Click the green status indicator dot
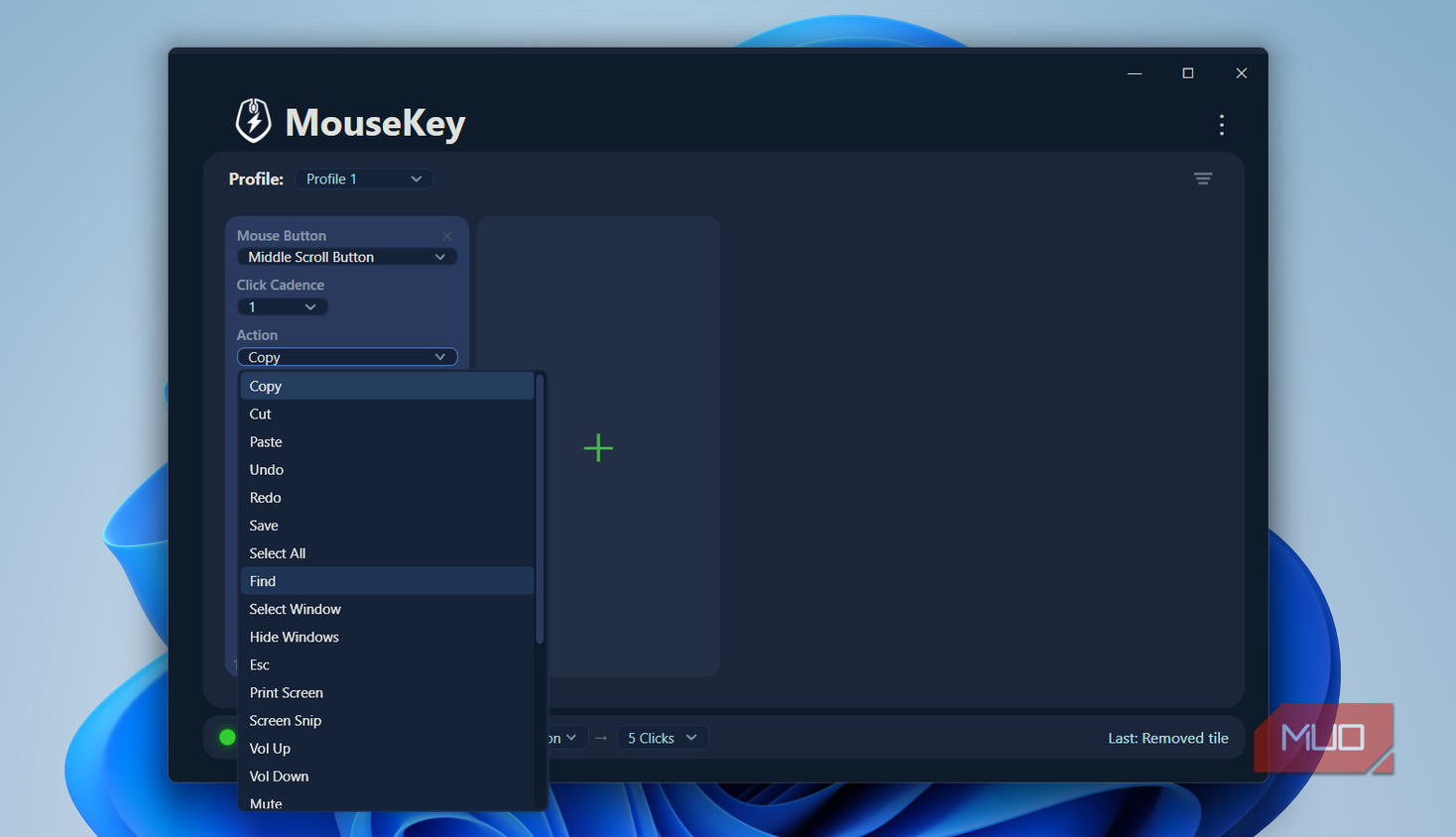This screenshot has width=1456, height=837. tap(227, 737)
